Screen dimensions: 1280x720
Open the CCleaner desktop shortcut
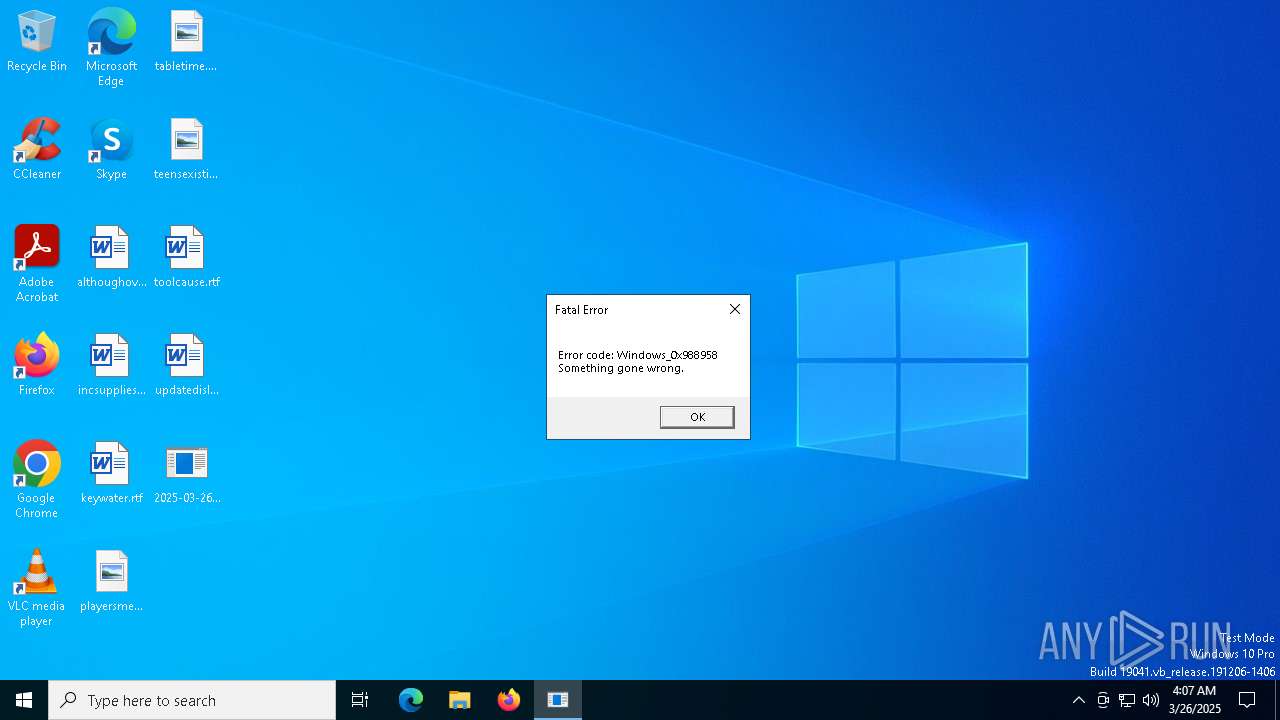click(37, 149)
